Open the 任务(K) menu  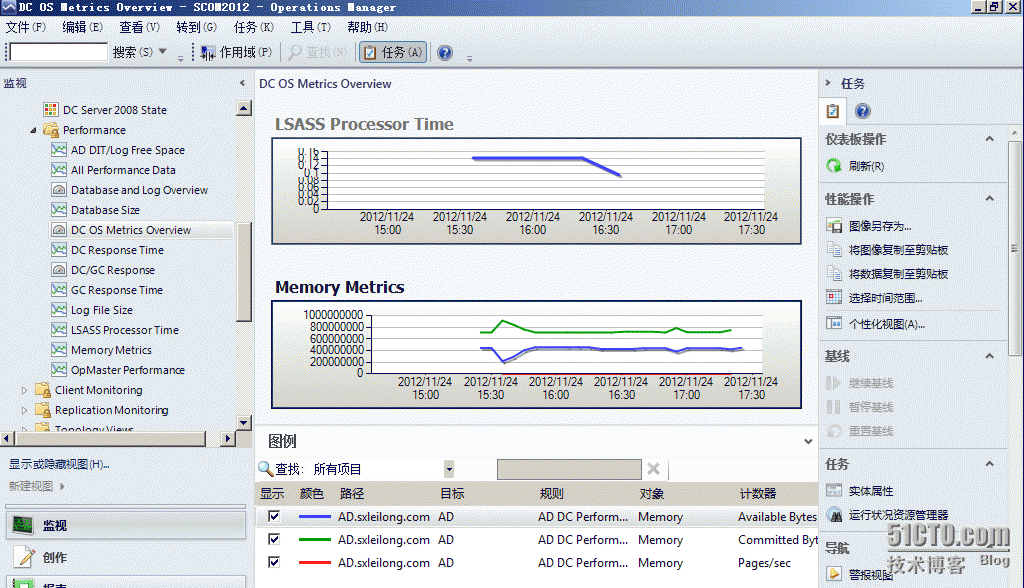coord(253,27)
